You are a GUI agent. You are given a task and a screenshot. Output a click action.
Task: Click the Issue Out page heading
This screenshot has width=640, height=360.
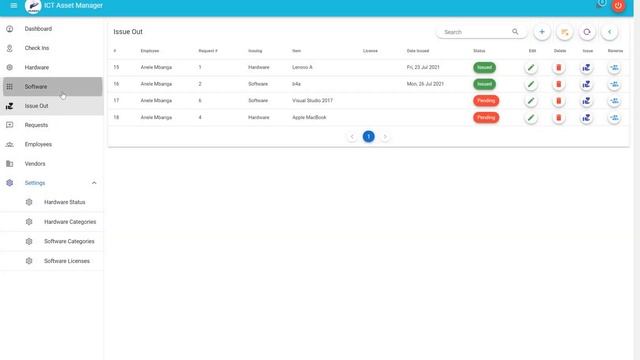128,32
